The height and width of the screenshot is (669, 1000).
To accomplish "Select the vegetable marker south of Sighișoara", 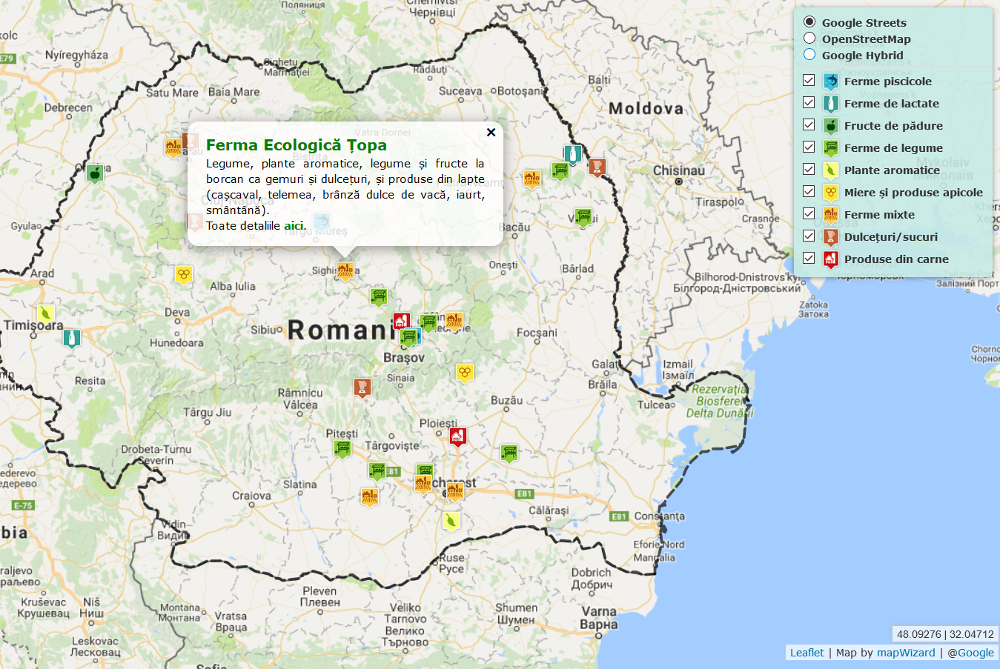I will (379, 297).
